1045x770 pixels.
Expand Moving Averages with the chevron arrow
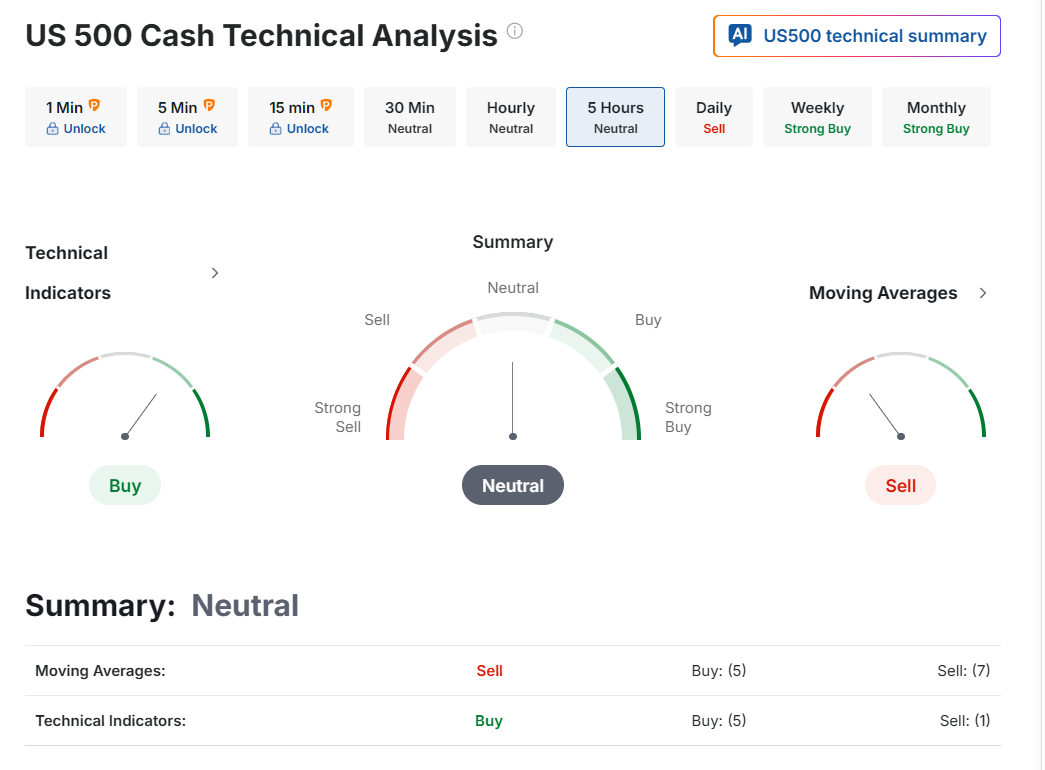coord(983,293)
